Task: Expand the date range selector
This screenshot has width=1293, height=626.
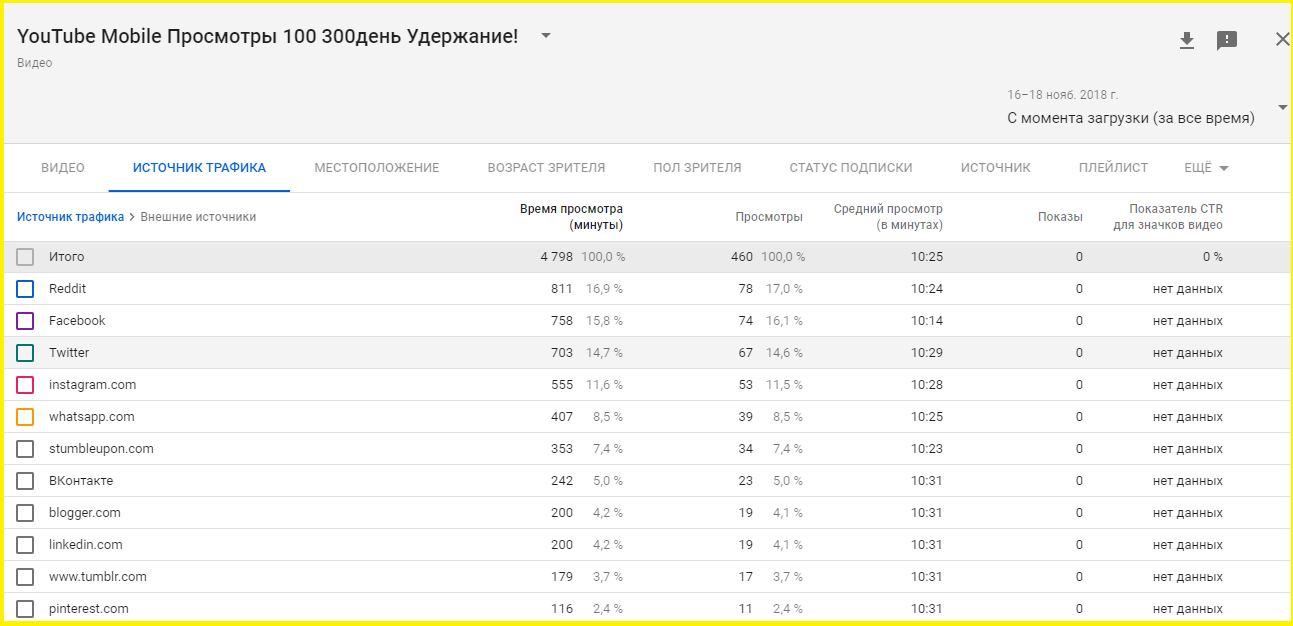Action: tap(1282, 107)
